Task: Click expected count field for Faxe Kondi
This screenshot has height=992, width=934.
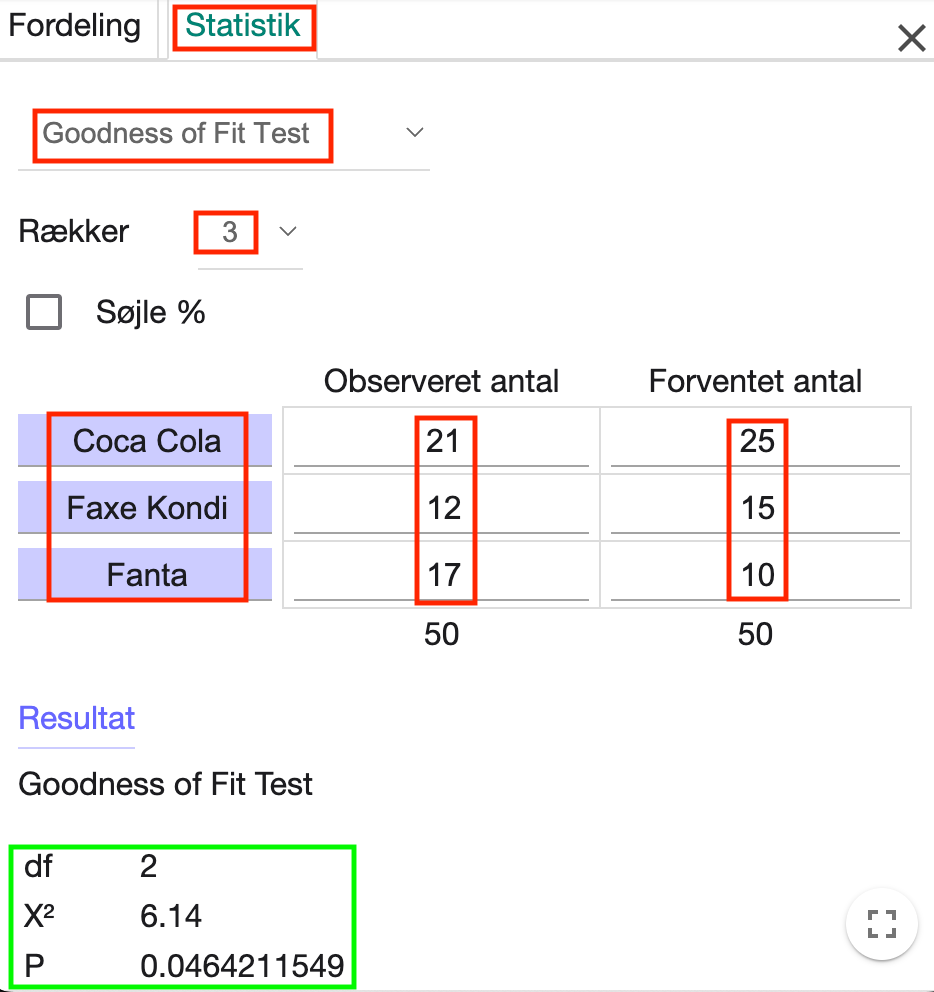Action: 756,508
